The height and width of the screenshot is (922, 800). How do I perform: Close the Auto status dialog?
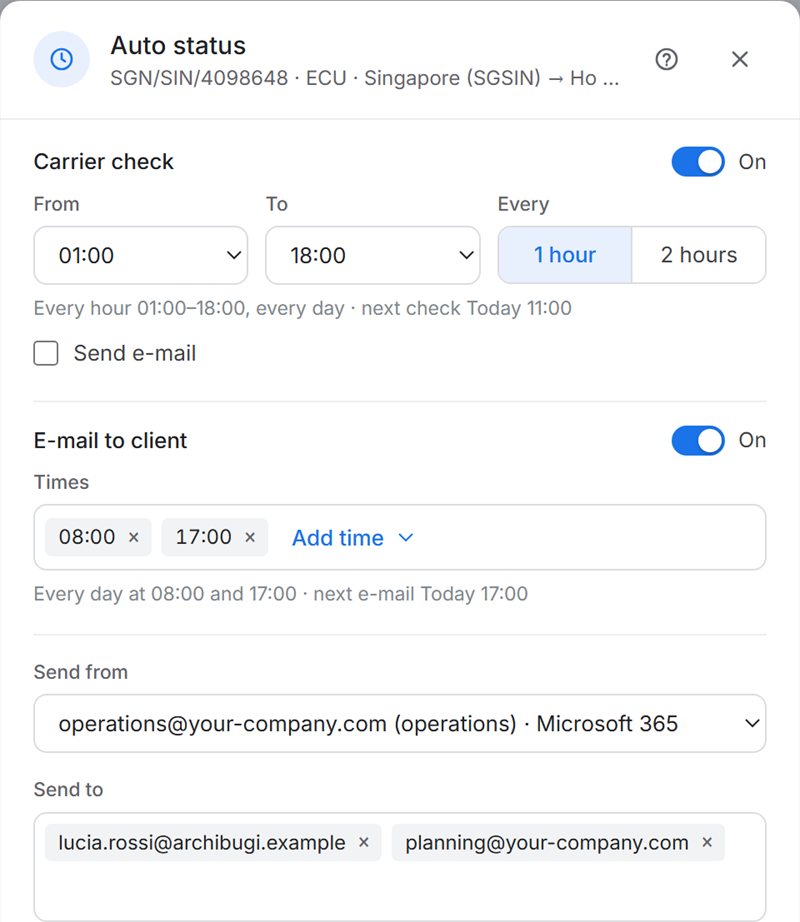coord(739,59)
